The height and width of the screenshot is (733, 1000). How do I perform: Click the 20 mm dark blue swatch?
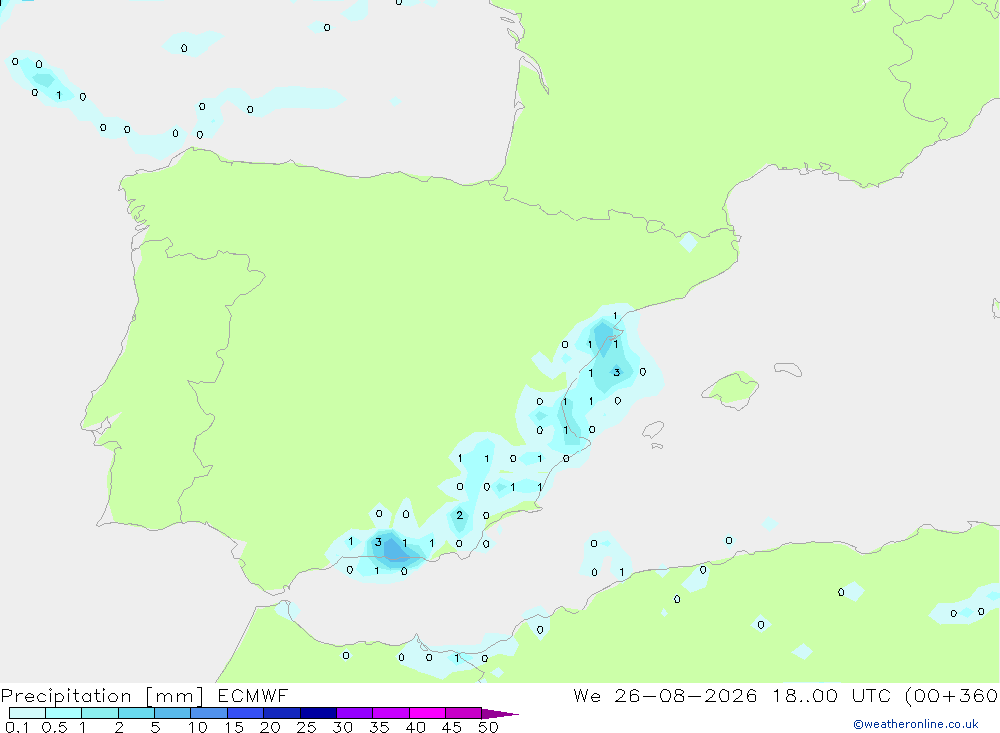[x=281, y=713]
